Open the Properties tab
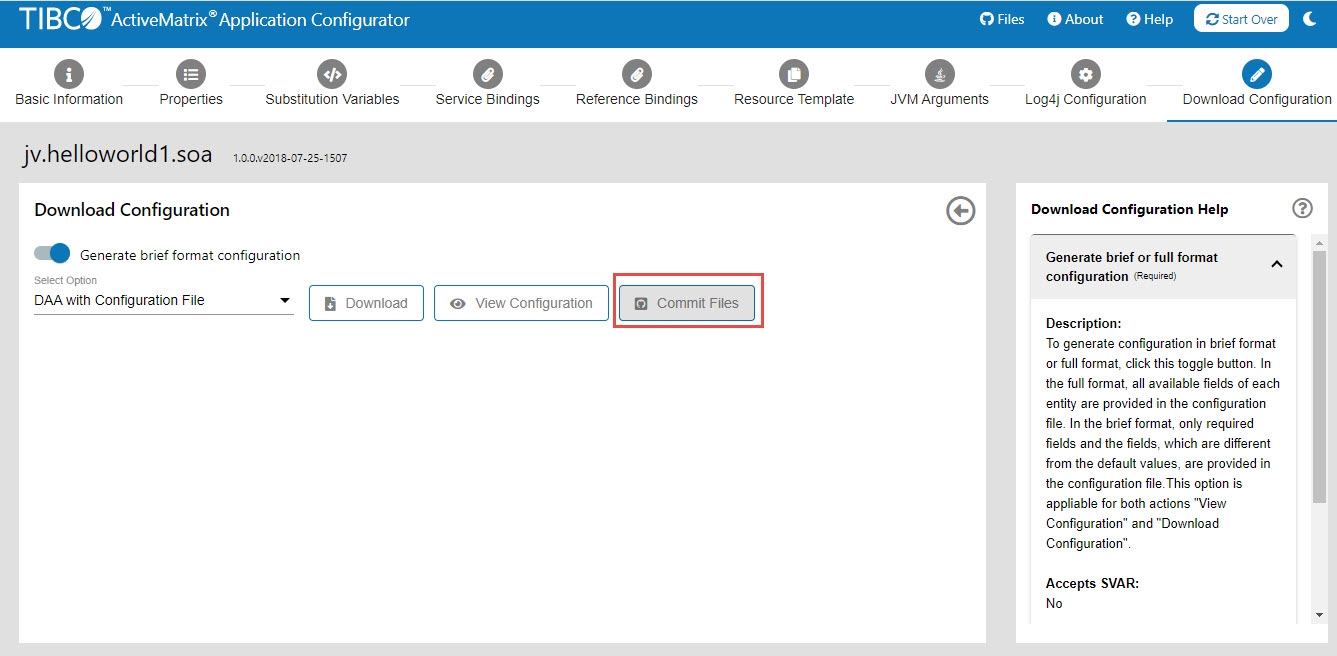Viewport: 1337px width, 656px height. [191, 99]
